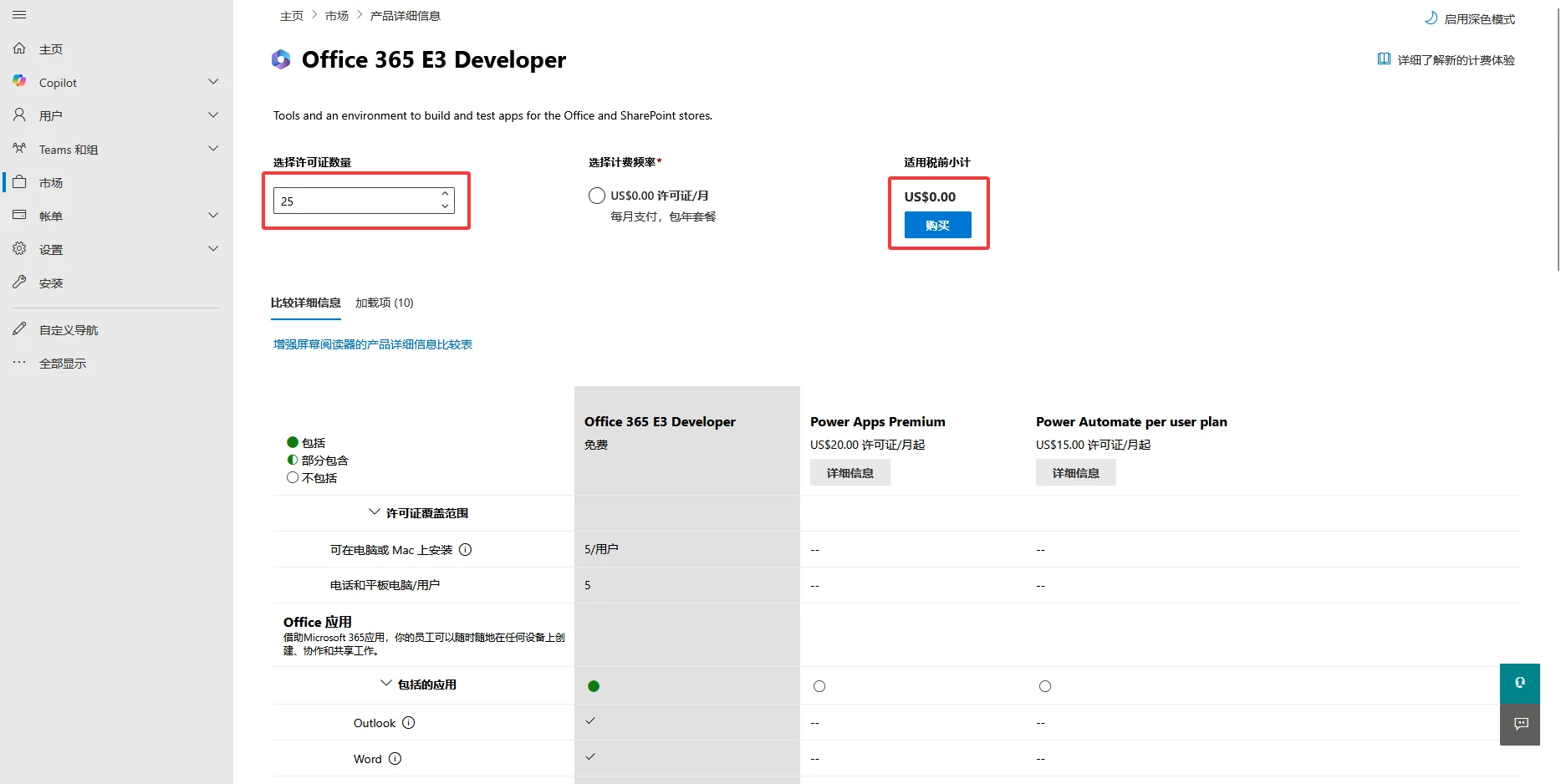Screen dimensions: 1561x784
Task: Select the 用户 user icon in sidebar
Action: [x=19, y=115]
